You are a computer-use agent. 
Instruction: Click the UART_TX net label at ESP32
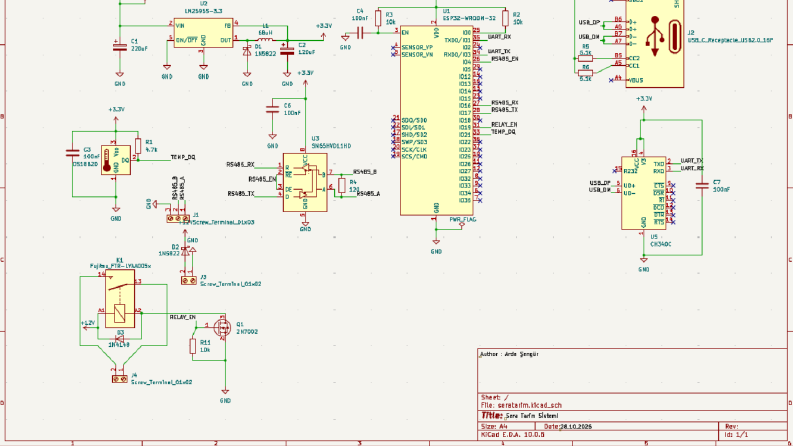click(x=499, y=52)
